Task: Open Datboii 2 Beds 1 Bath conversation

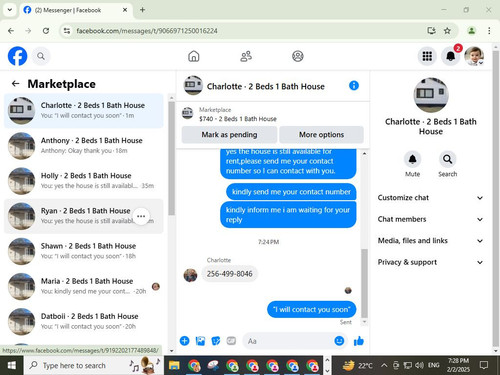Action: point(84,322)
